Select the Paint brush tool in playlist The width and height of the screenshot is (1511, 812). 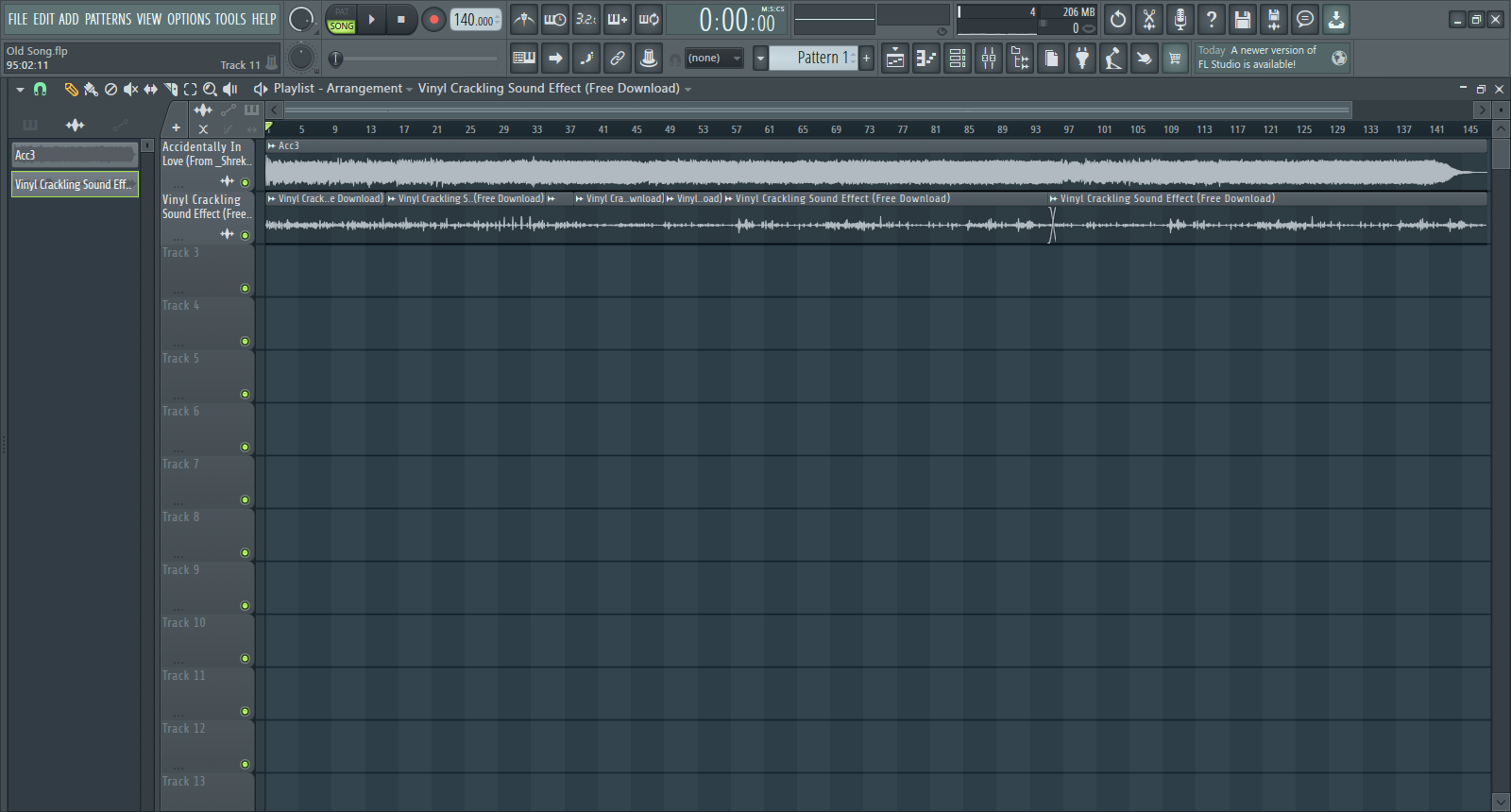[x=91, y=89]
